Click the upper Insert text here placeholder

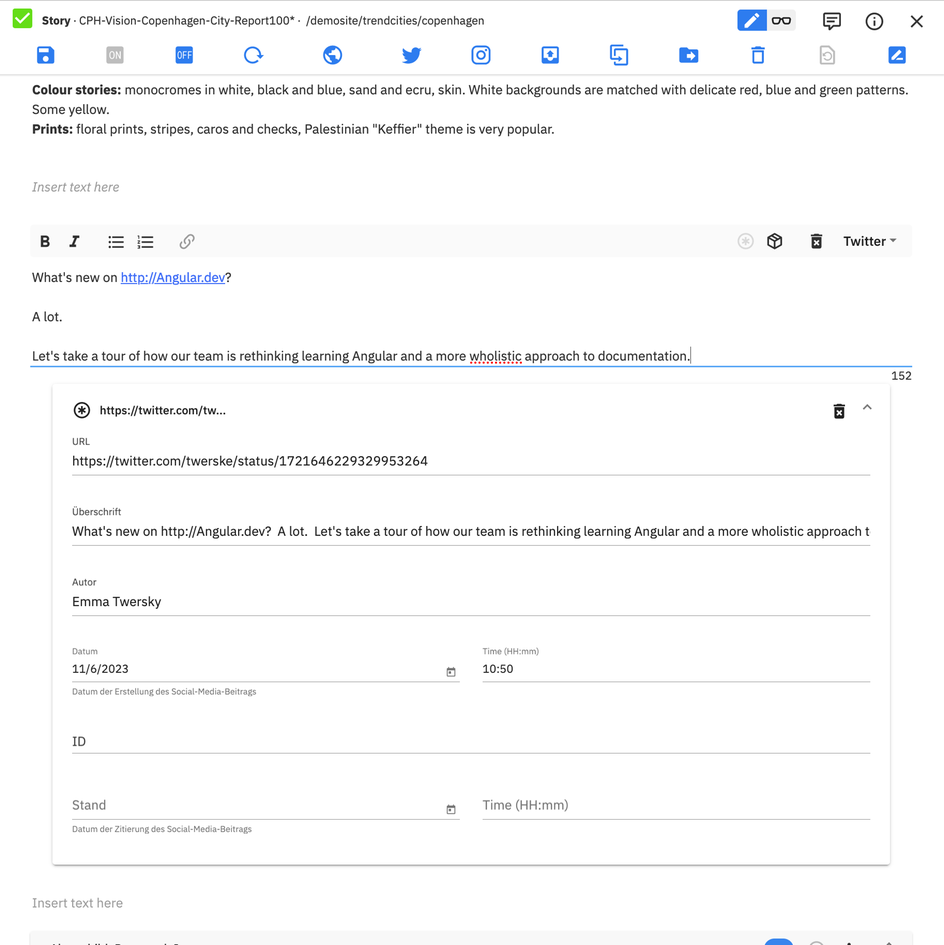[x=76, y=187]
